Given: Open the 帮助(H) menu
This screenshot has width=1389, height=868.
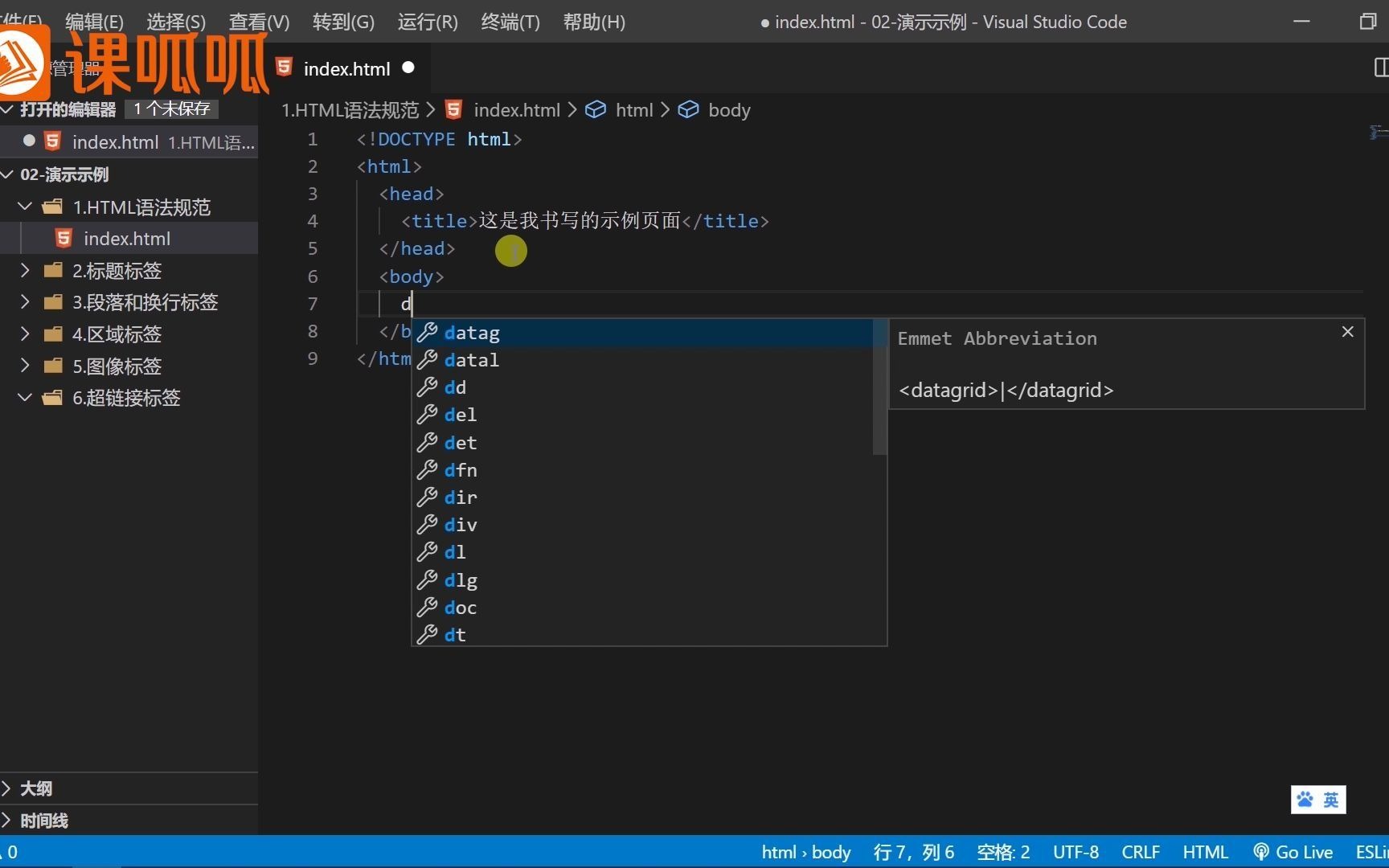Looking at the screenshot, I should [594, 22].
